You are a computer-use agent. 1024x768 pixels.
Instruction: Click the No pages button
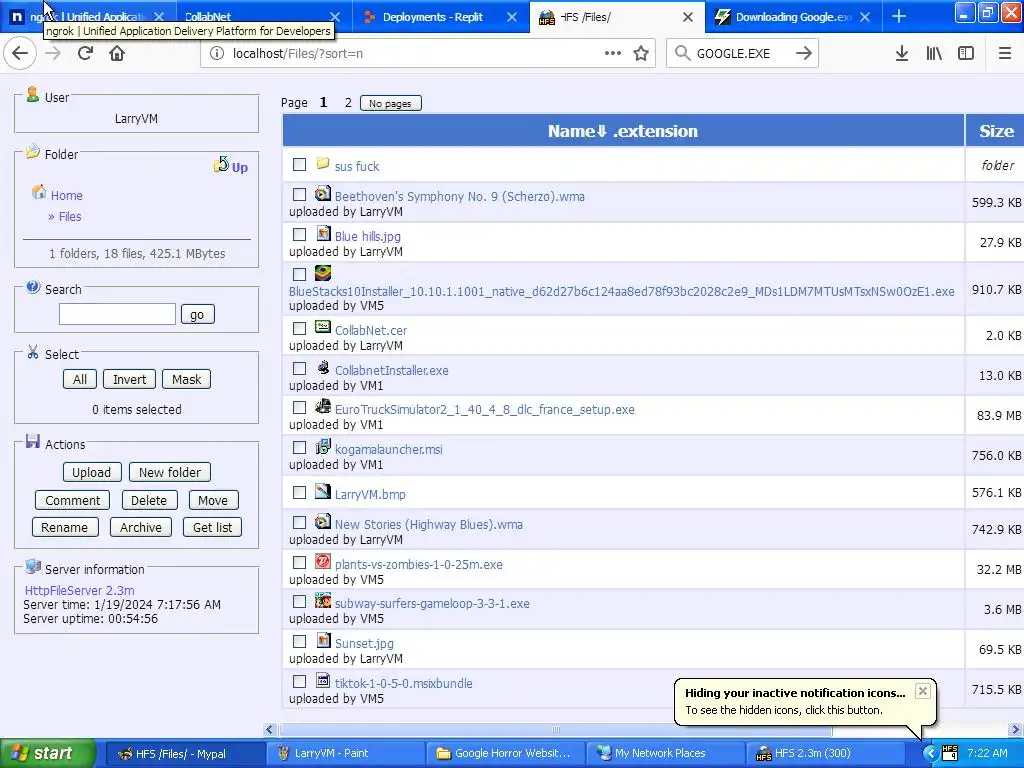(391, 103)
